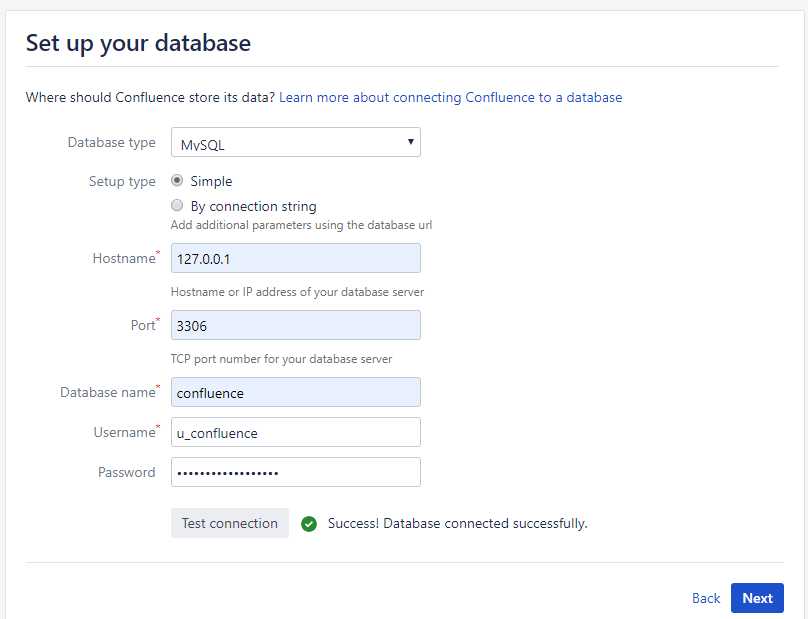Open Learn more about connecting Confluence link
The width and height of the screenshot is (808, 619).
point(450,97)
